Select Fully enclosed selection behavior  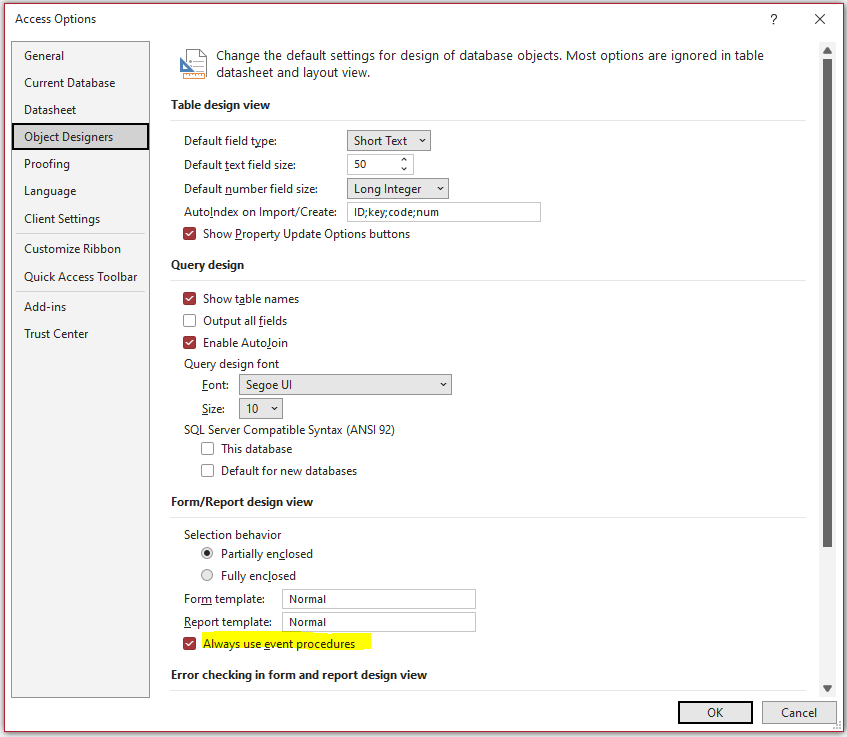(207, 575)
